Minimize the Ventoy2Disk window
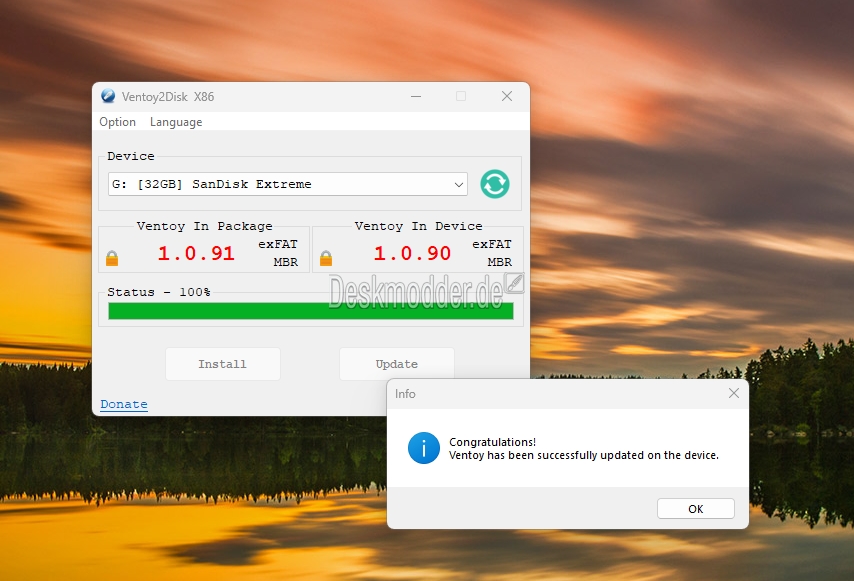 (x=416, y=96)
